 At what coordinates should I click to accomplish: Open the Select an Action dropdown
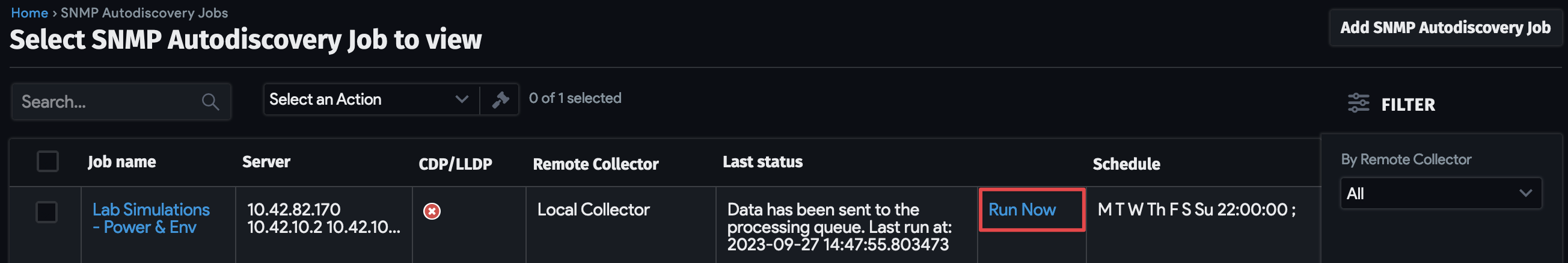(370, 99)
